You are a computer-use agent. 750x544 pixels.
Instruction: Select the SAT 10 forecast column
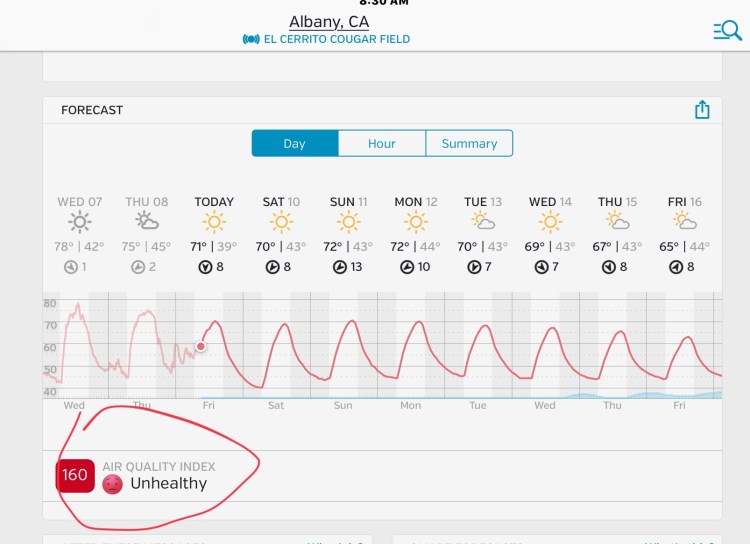281,235
